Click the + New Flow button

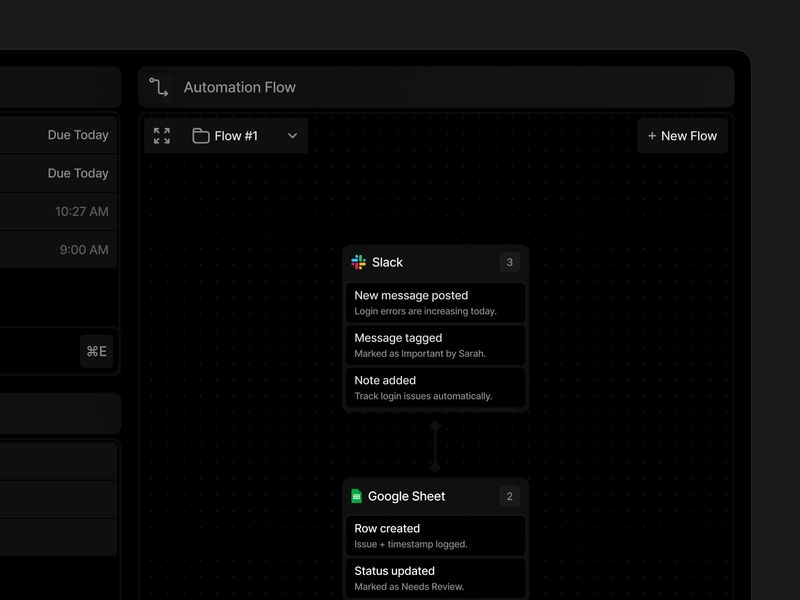coord(682,135)
